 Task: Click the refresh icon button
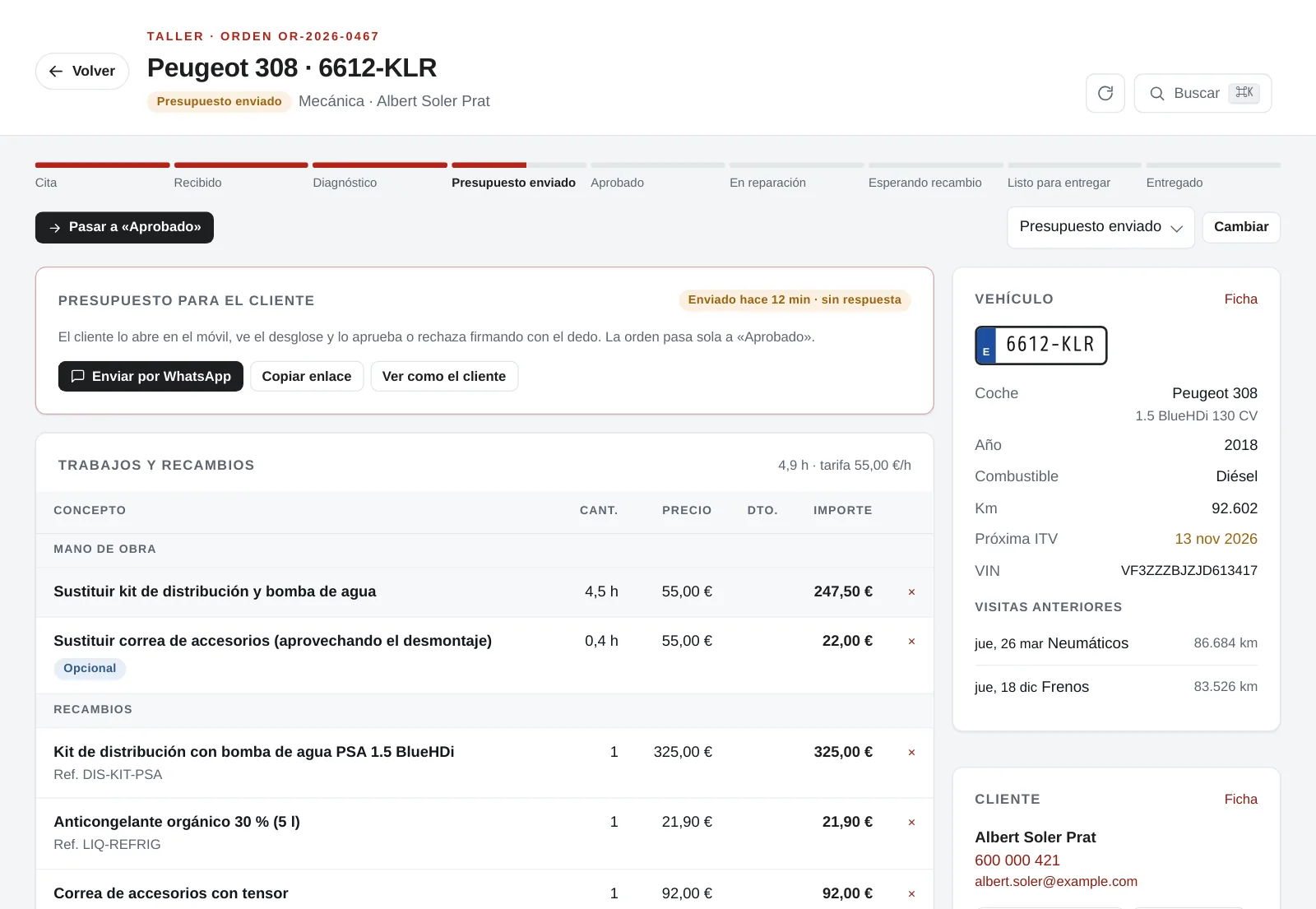click(1105, 93)
